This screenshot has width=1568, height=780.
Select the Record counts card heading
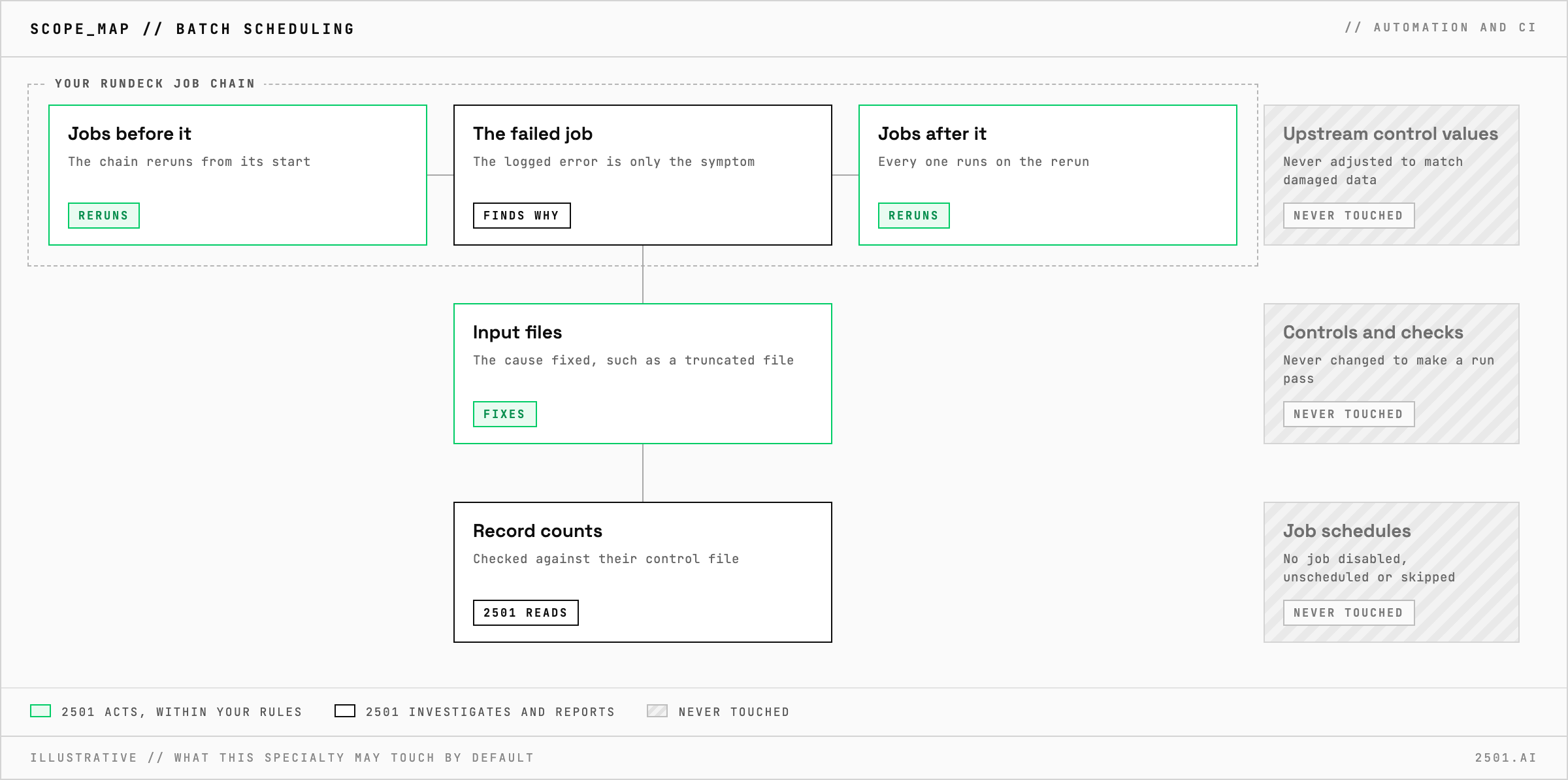point(538,530)
